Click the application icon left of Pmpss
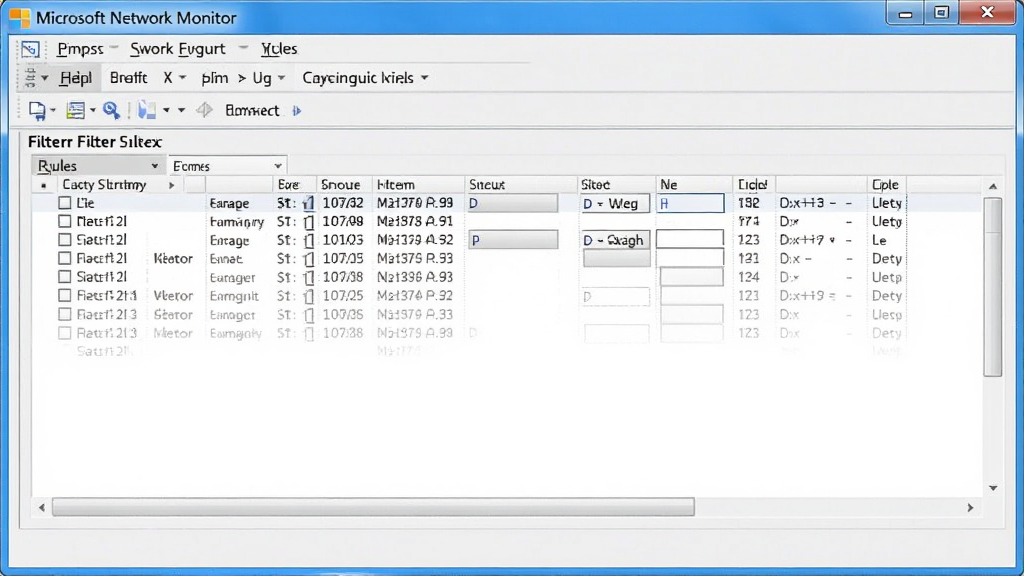Viewport: 1024px width, 576px height. pyautogui.click(x=30, y=50)
